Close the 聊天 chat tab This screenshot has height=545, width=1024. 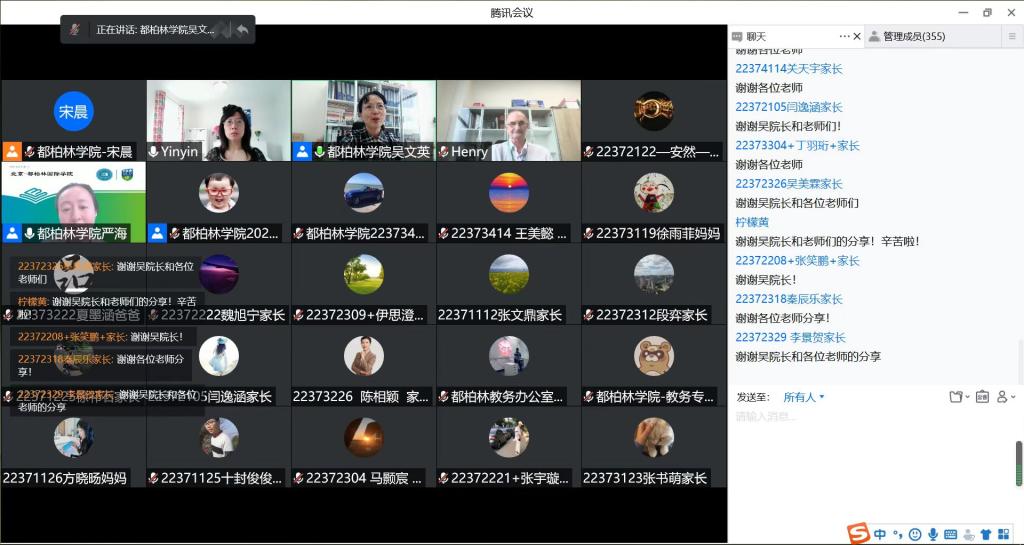click(857, 36)
